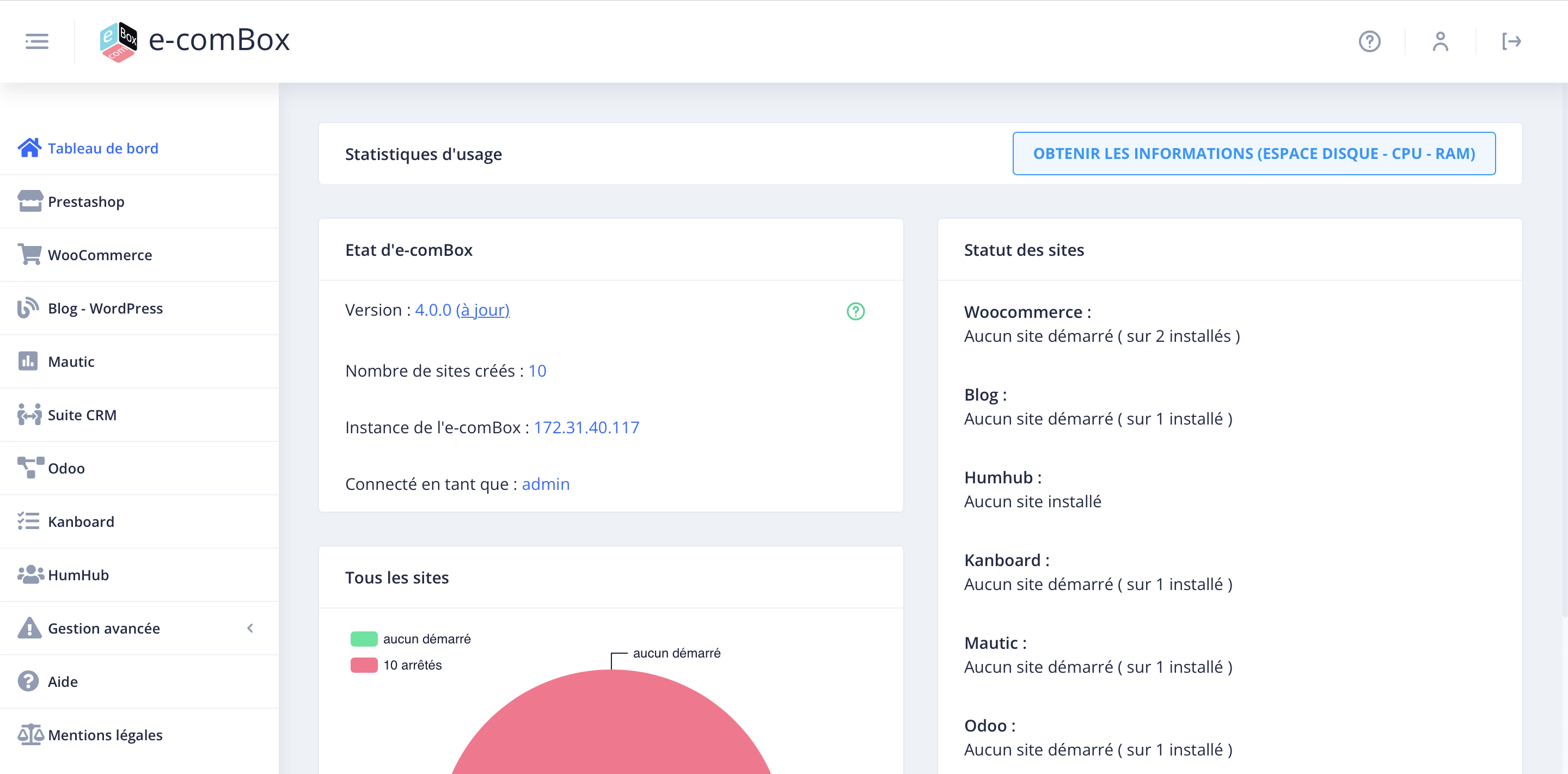Go to Blog - WordPress menu item
Screen dimensions: 1568x774
coord(105,309)
